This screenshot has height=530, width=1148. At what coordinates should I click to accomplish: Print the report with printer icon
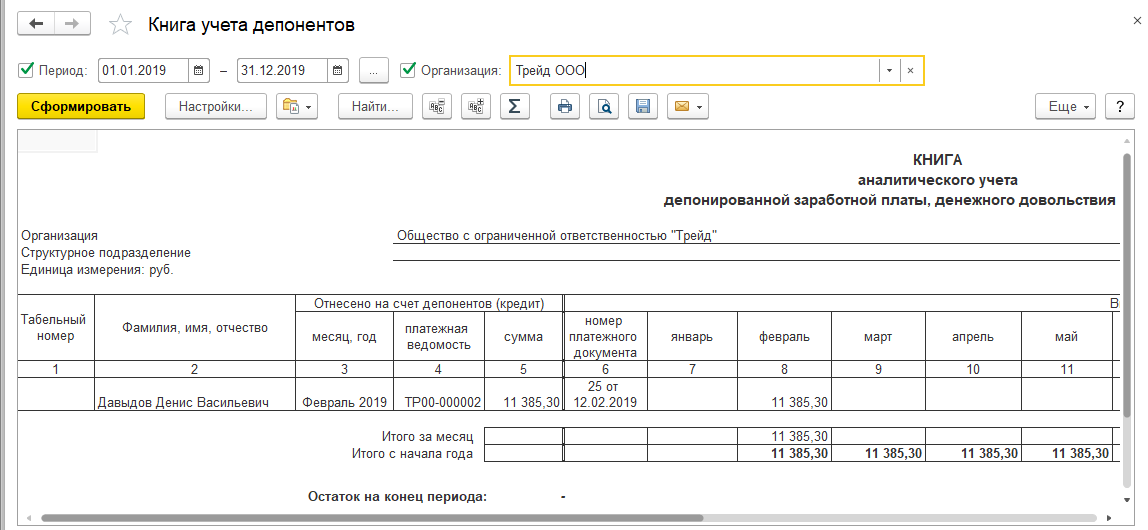point(564,106)
